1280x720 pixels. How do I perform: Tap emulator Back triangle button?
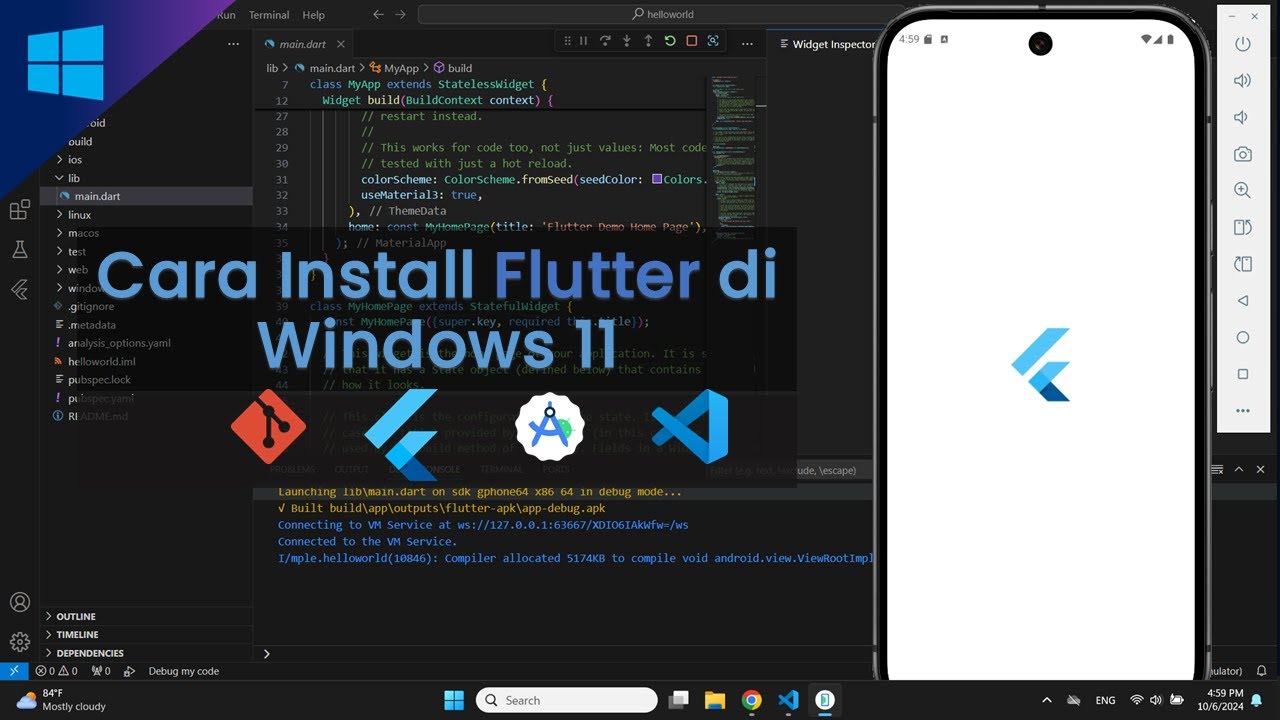pyautogui.click(x=1243, y=300)
